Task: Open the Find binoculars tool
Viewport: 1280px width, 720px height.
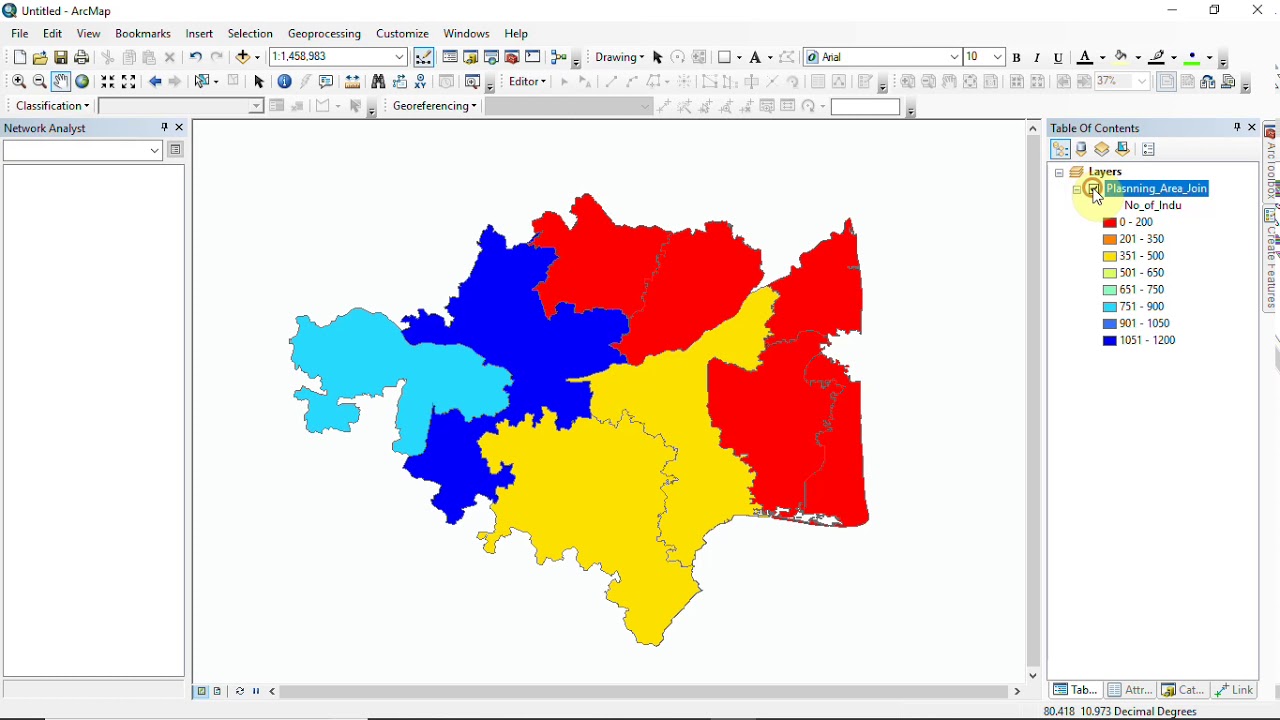Action: click(x=378, y=82)
